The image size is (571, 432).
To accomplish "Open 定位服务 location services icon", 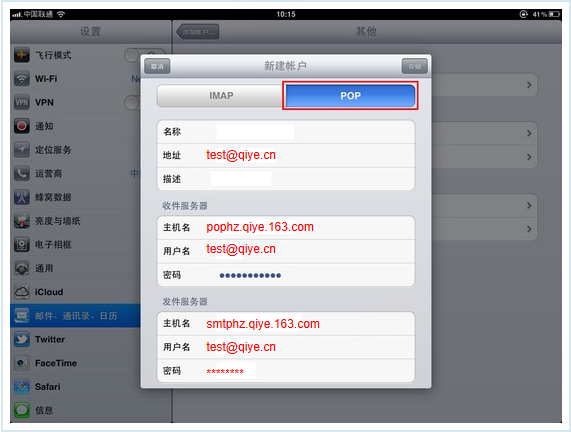I will [22, 150].
